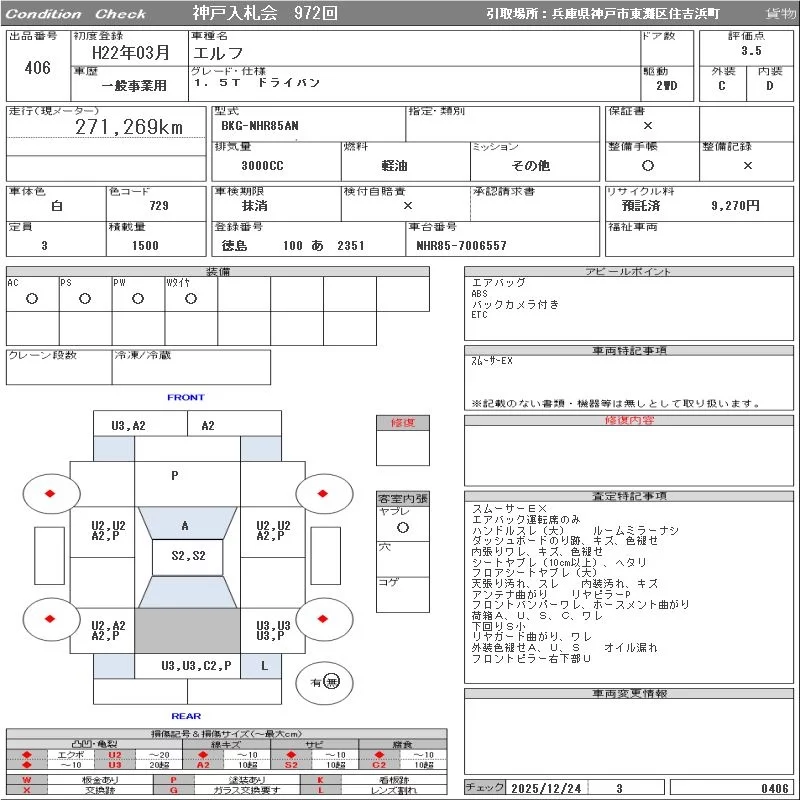This screenshot has height=800, width=800.
Task: Click the exterior grade C under 外装
Action: [721, 86]
